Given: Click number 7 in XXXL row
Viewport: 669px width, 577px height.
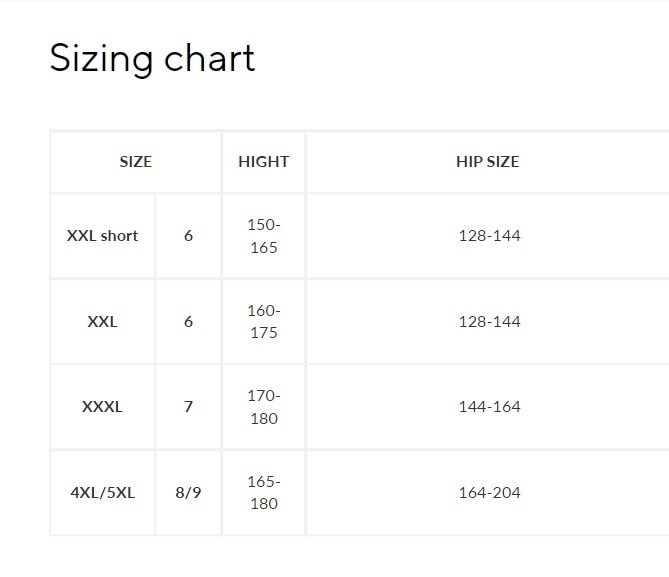Looking at the screenshot, I should tap(188, 407).
